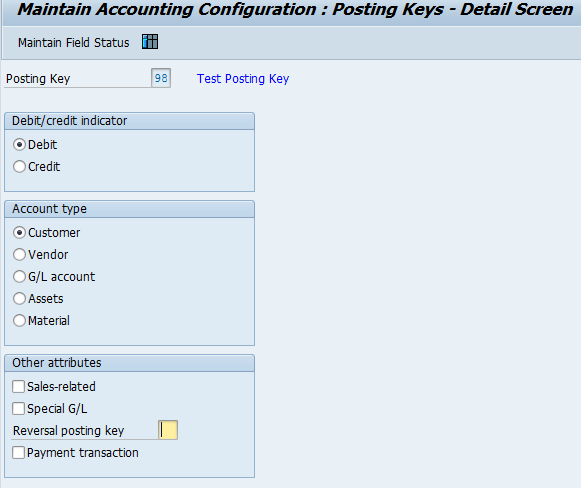
Task: Enable the Sales-related checkbox
Action: [x=19, y=386]
